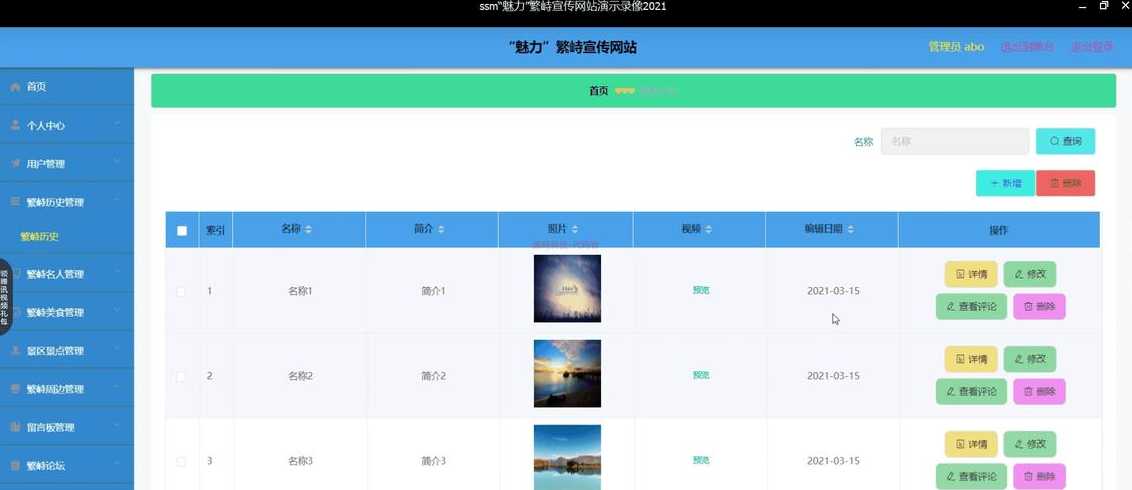Open 繁峙名人管理 in the sidebar
The width and height of the screenshot is (1132, 490).
click(66, 274)
